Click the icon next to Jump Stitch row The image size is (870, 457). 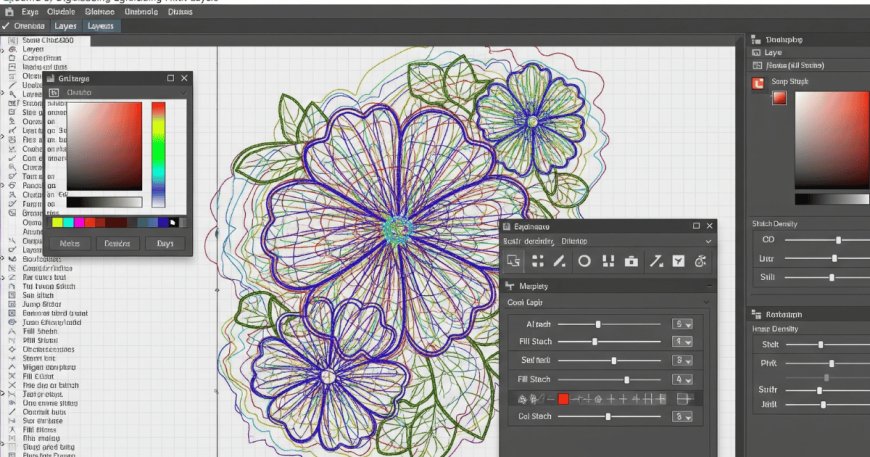pos(12,304)
